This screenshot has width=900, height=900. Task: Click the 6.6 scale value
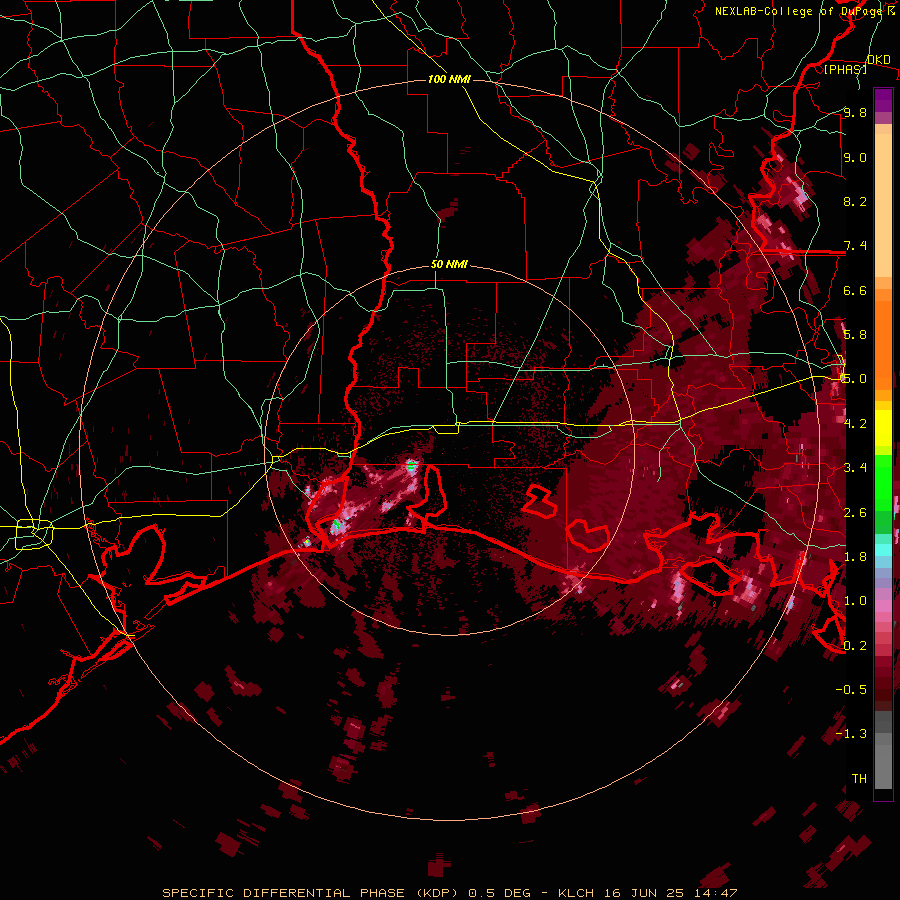click(855, 290)
